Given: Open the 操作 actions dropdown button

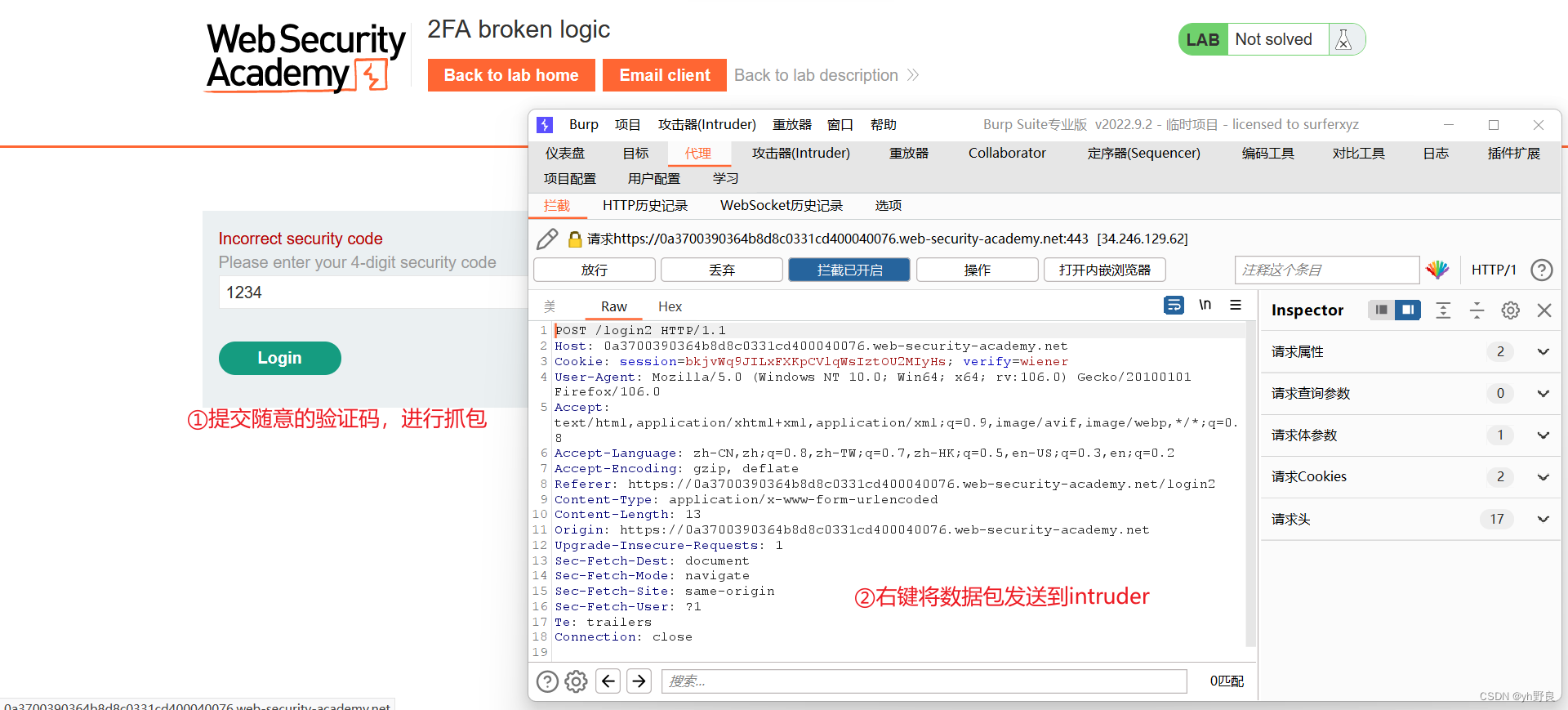Looking at the screenshot, I should pyautogui.click(x=978, y=270).
